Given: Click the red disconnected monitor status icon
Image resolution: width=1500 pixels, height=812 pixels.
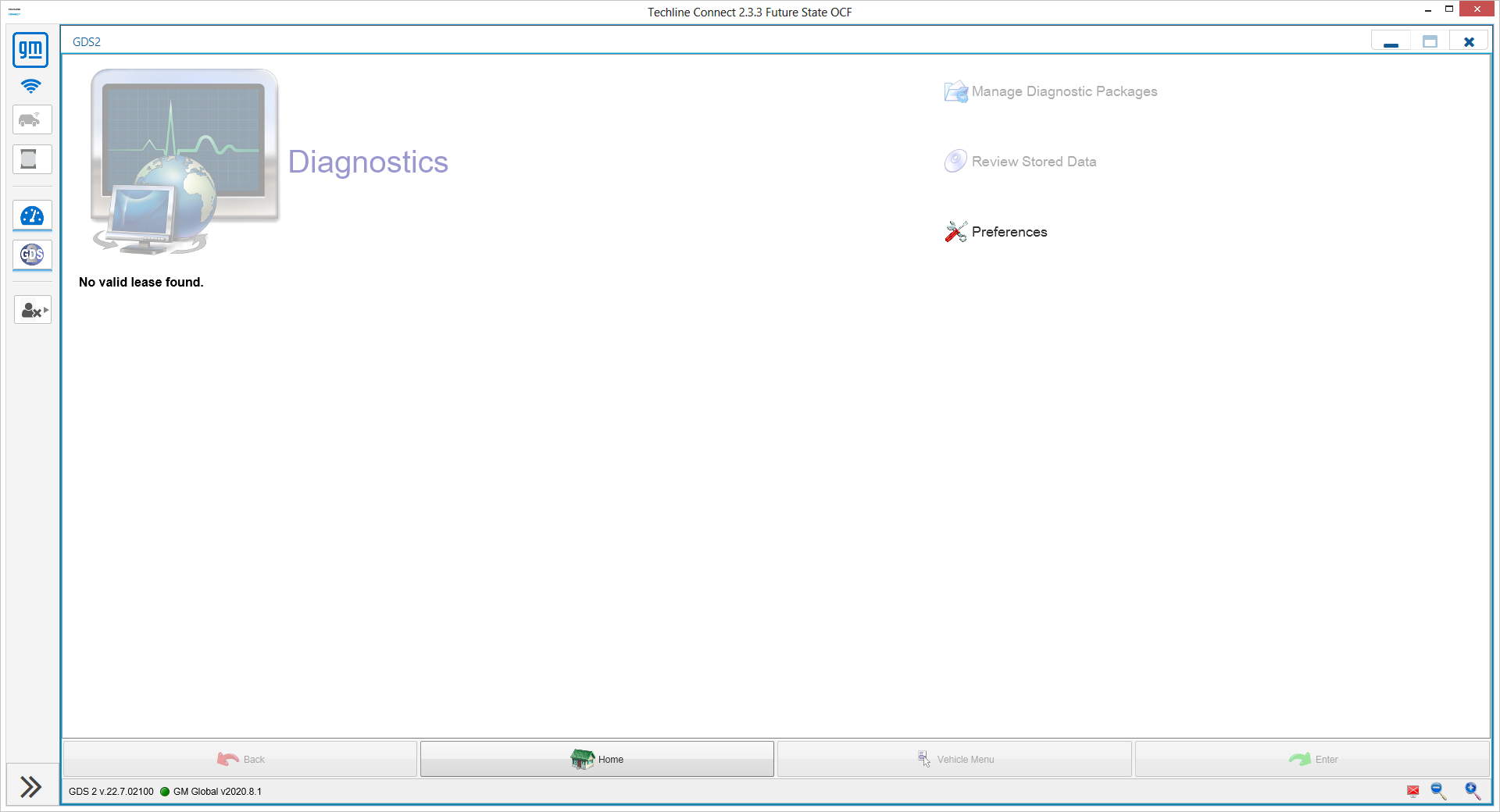Looking at the screenshot, I should [1413, 791].
